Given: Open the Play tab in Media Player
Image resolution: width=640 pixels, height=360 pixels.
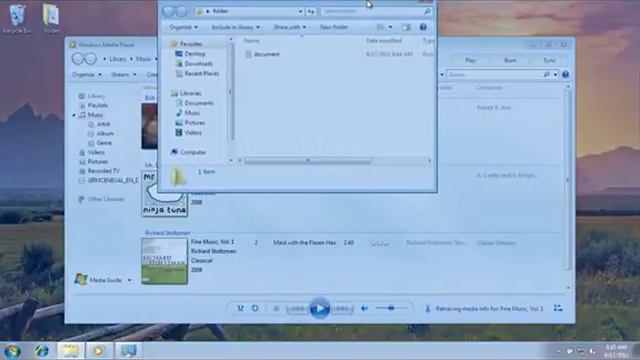Looking at the screenshot, I should coord(471,60).
